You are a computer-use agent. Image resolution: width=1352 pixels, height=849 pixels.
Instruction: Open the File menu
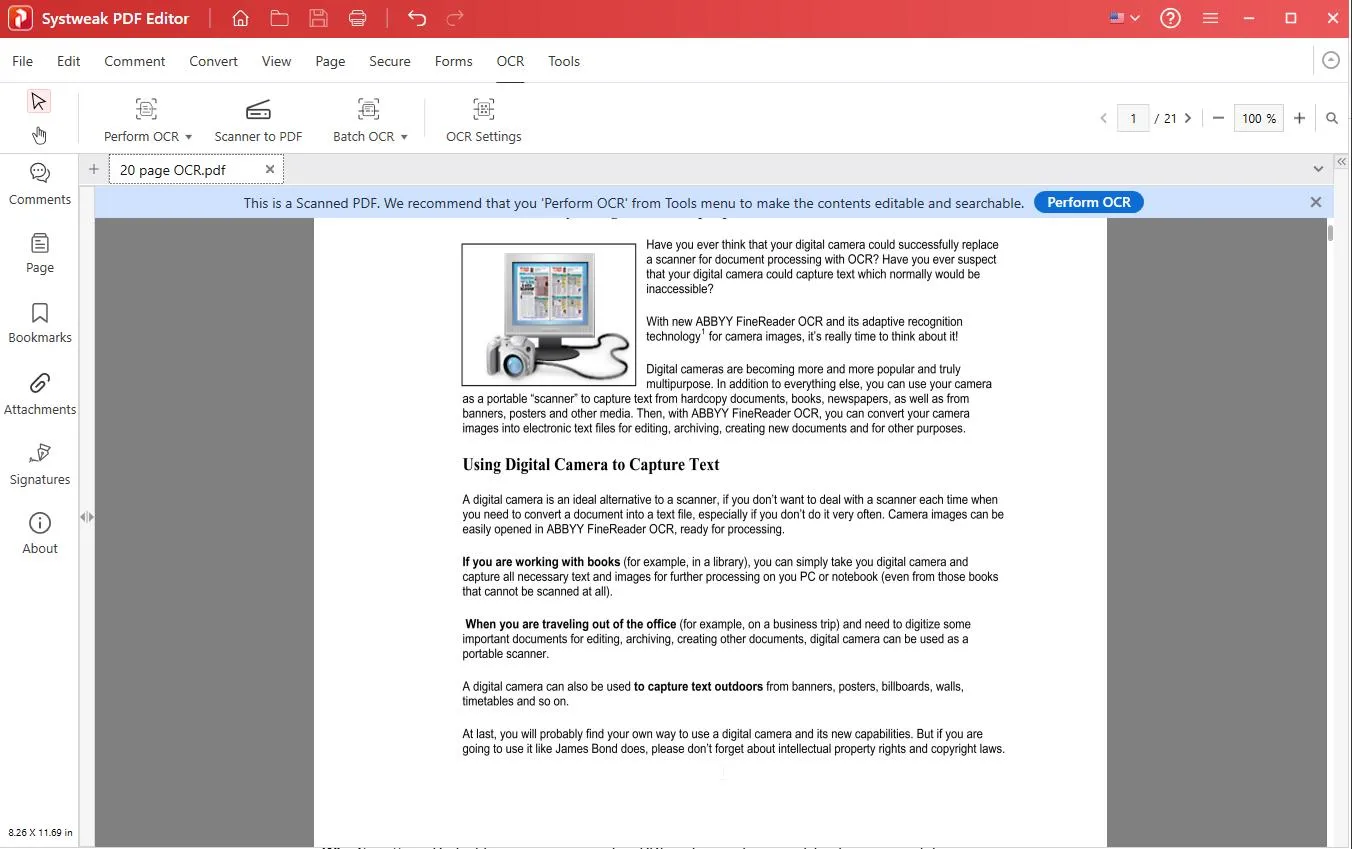pyautogui.click(x=22, y=61)
